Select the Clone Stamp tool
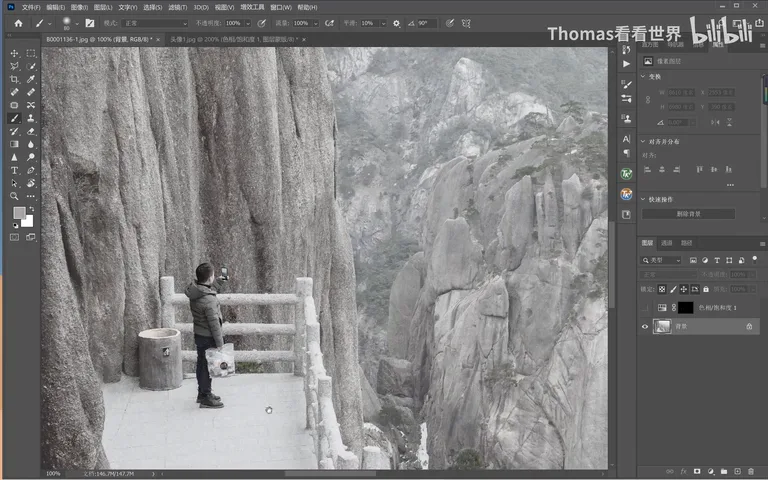 [x=31, y=118]
